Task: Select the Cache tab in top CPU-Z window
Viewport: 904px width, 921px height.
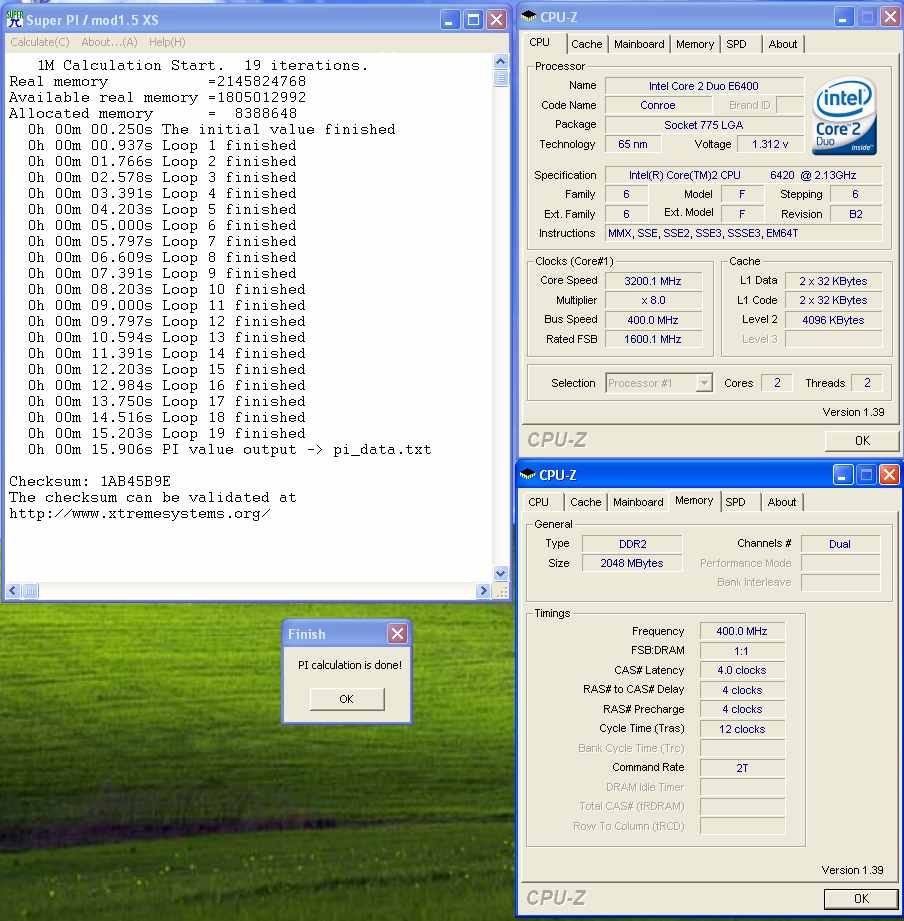Action: (586, 44)
